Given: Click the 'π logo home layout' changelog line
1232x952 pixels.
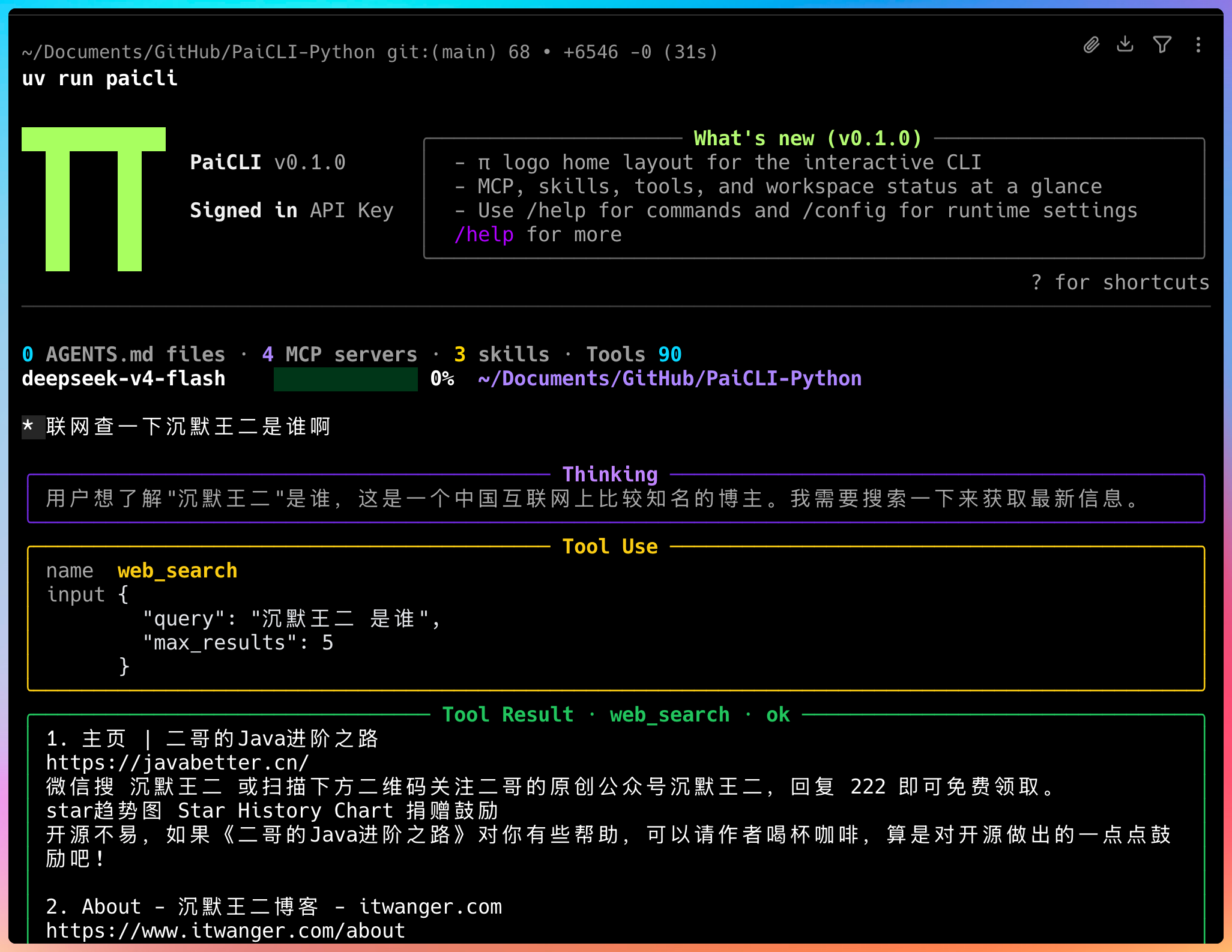Looking at the screenshot, I should click(x=718, y=163).
